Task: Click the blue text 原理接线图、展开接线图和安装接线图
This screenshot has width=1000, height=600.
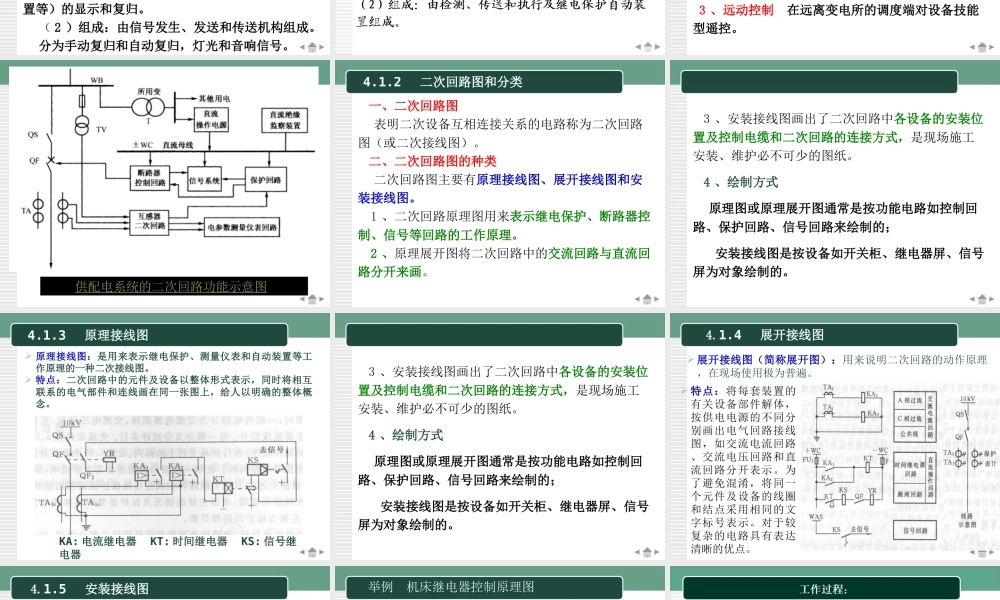Action: [x=501, y=189]
